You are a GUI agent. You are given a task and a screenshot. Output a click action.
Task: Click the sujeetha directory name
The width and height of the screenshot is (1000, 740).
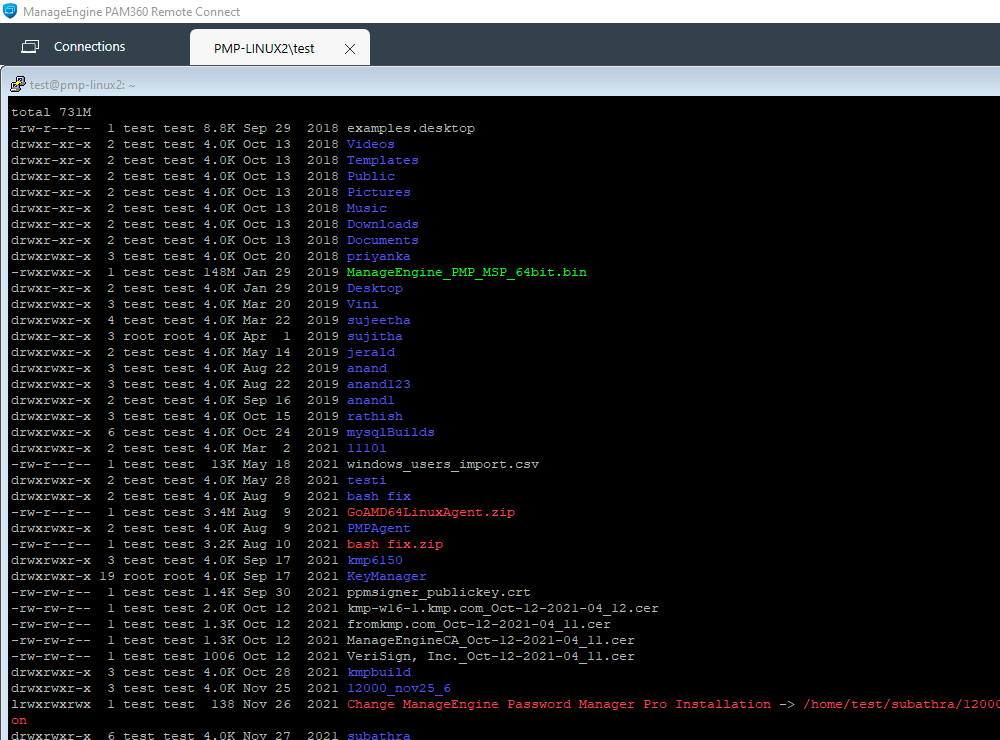[x=379, y=320]
